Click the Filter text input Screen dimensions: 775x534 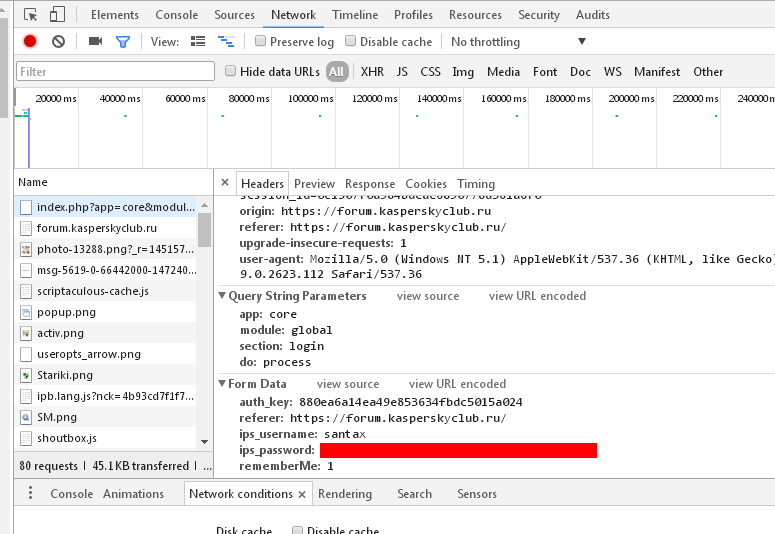(x=115, y=72)
